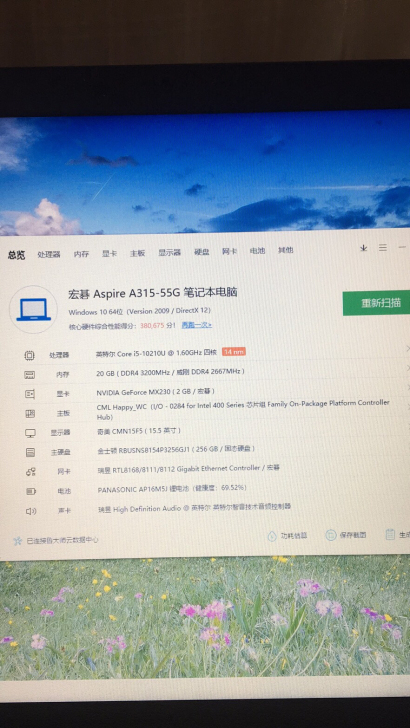Click the main hard disk icon
410x728 pixels.
tap(31, 452)
